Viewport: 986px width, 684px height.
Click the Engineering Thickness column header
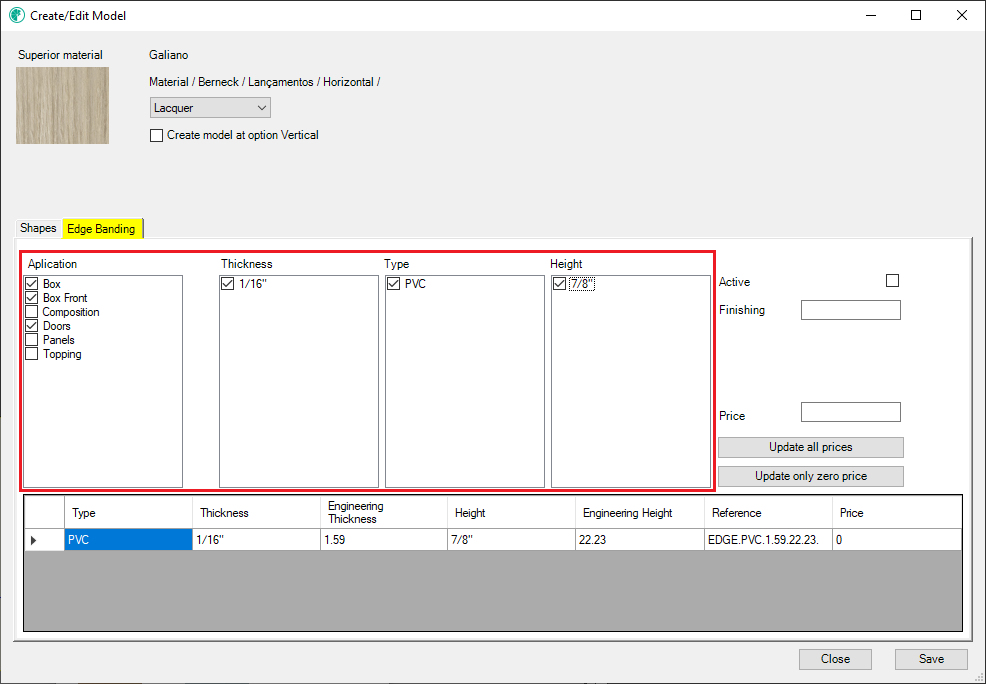pos(384,513)
